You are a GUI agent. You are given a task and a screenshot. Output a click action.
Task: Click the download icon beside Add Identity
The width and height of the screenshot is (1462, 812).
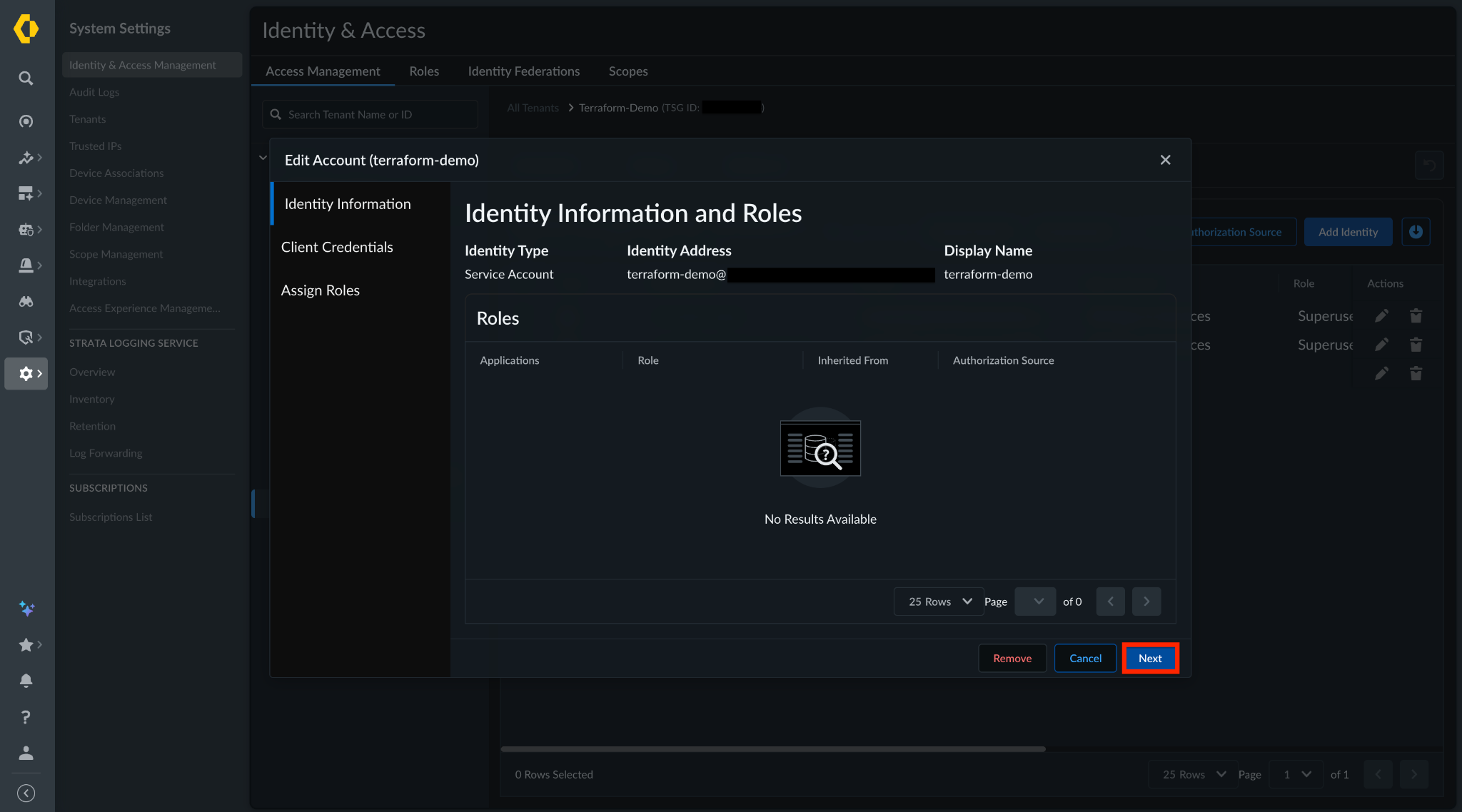(x=1416, y=232)
